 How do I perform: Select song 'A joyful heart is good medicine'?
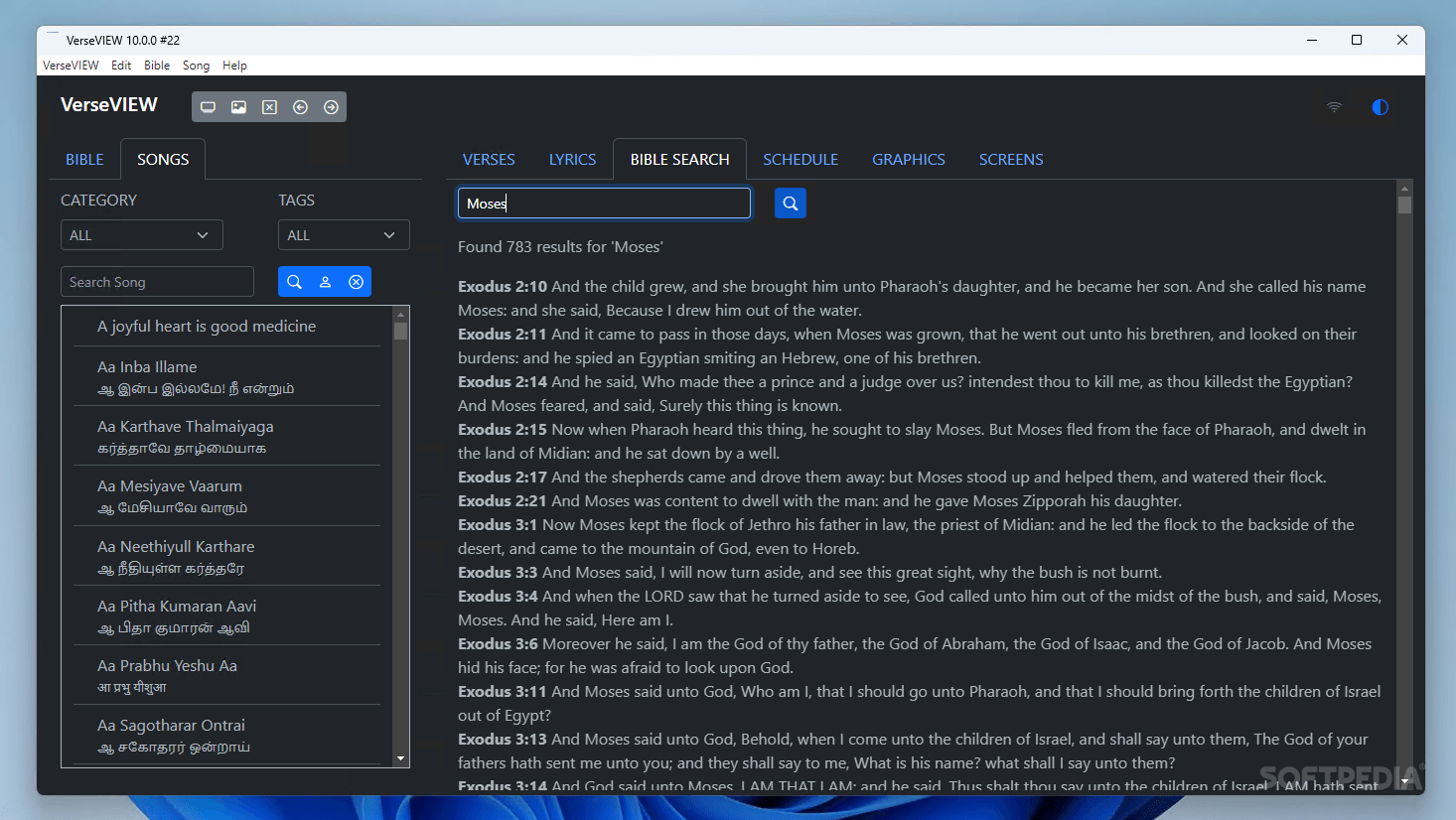226,327
